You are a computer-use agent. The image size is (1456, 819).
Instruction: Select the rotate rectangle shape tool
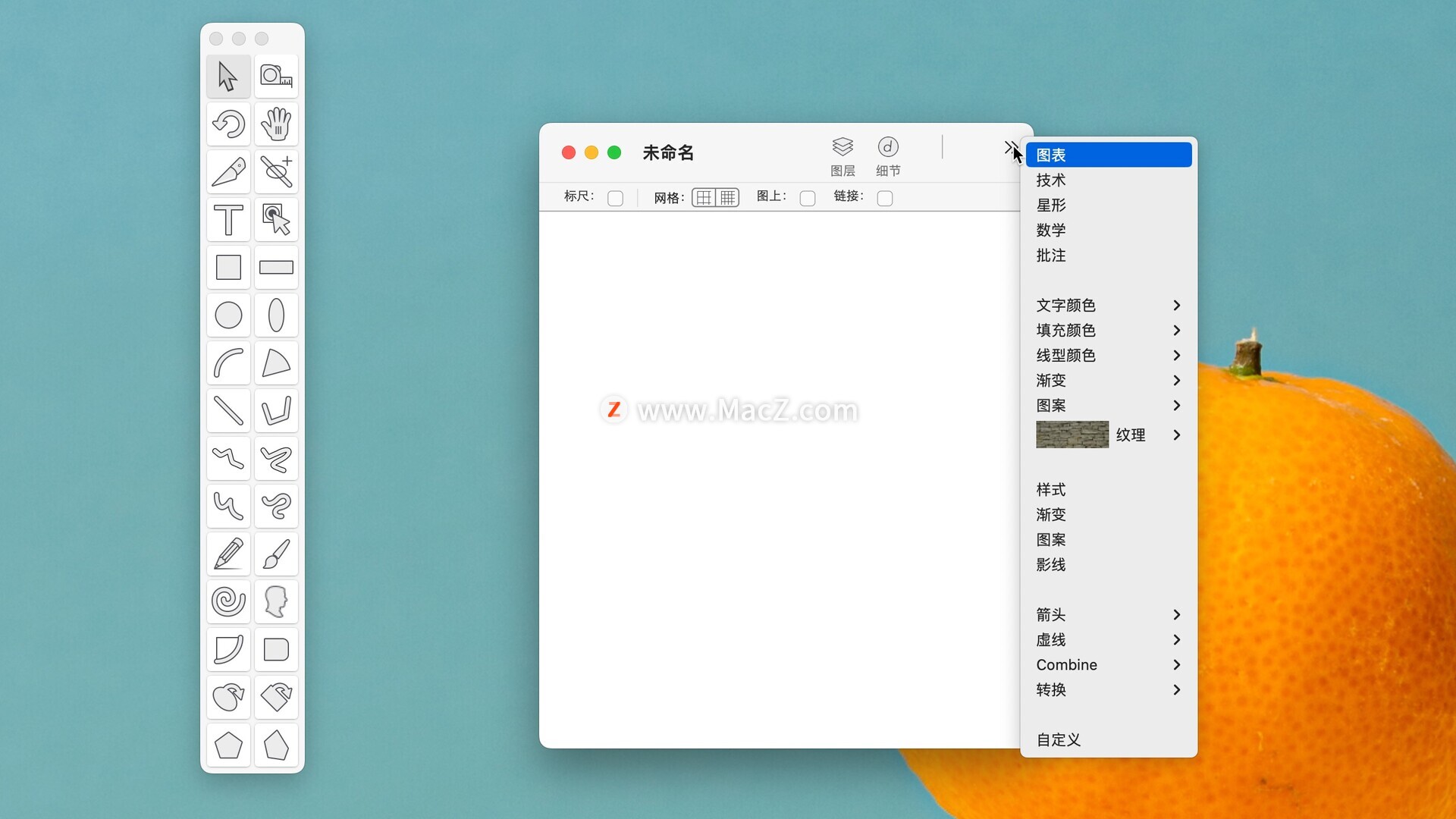(x=276, y=697)
